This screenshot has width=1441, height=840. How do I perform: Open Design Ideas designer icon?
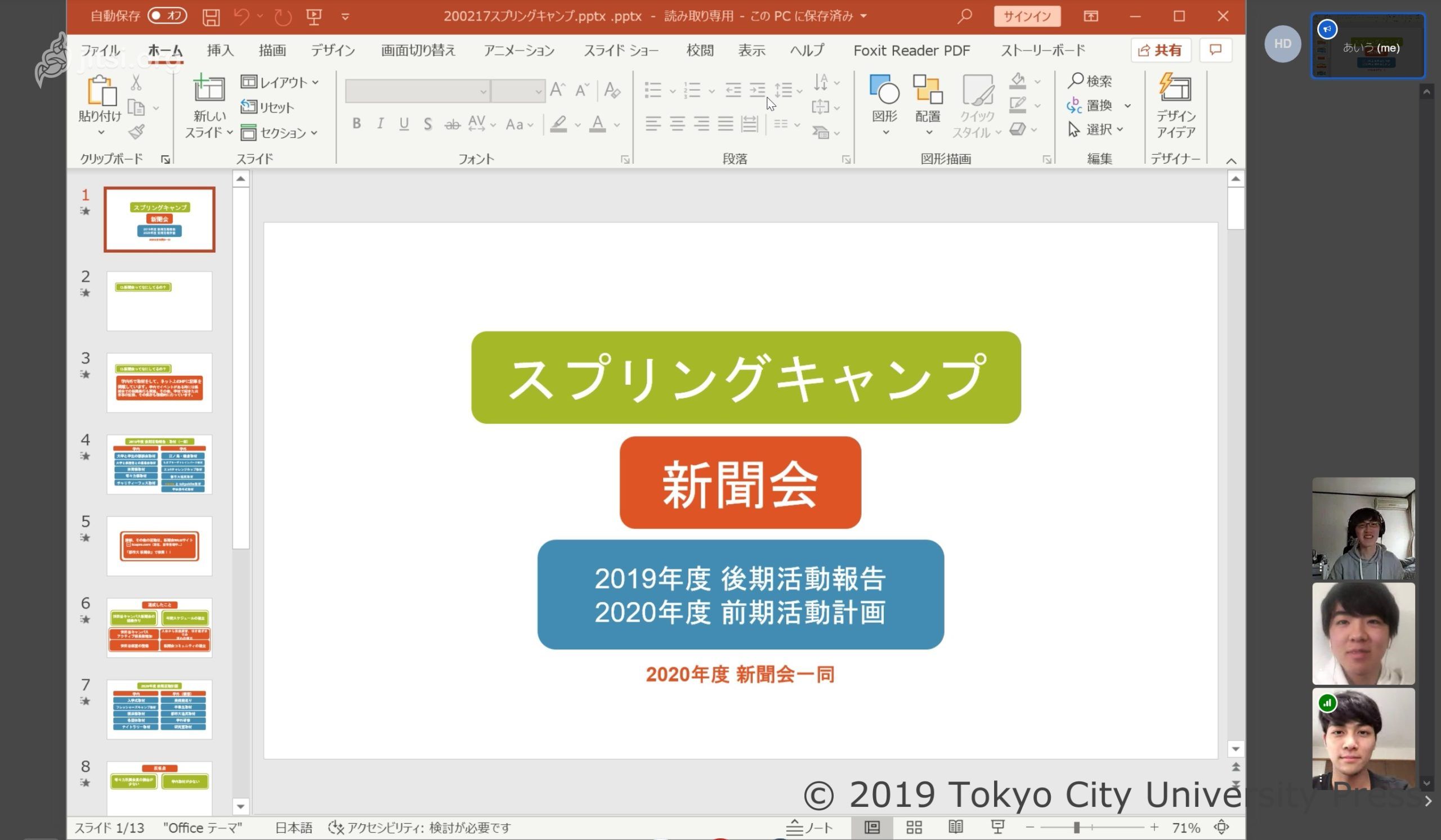point(1175,87)
